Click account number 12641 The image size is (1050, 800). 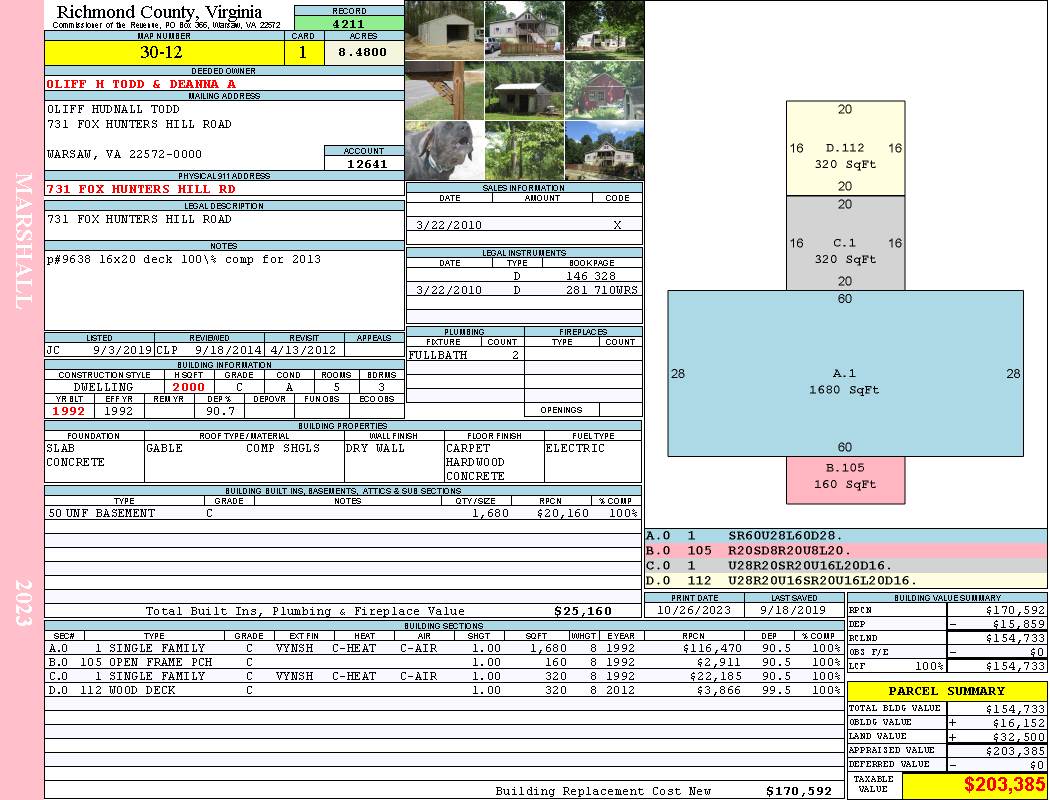(366, 163)
